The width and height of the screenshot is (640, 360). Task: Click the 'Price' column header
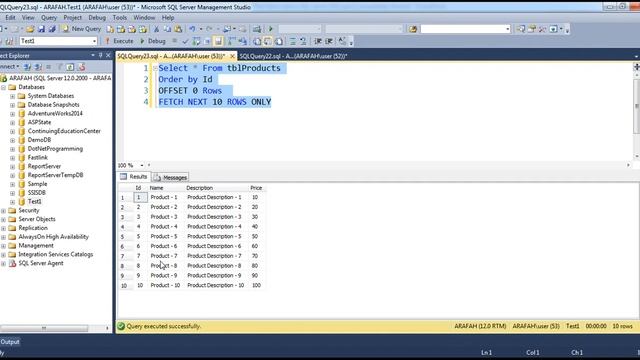point(256,188)
